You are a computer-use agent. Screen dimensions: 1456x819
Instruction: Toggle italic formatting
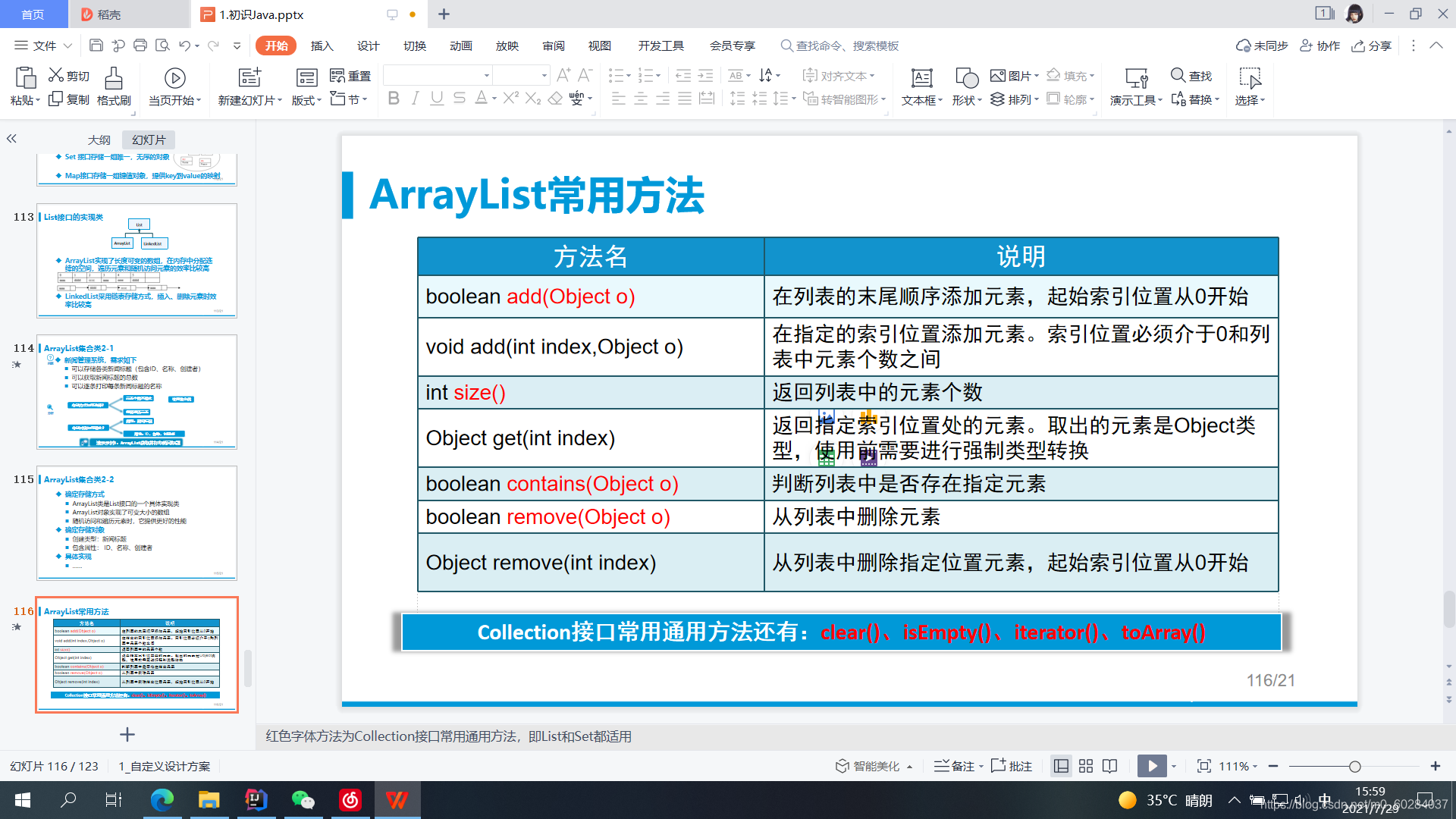[x=414, y=99]
